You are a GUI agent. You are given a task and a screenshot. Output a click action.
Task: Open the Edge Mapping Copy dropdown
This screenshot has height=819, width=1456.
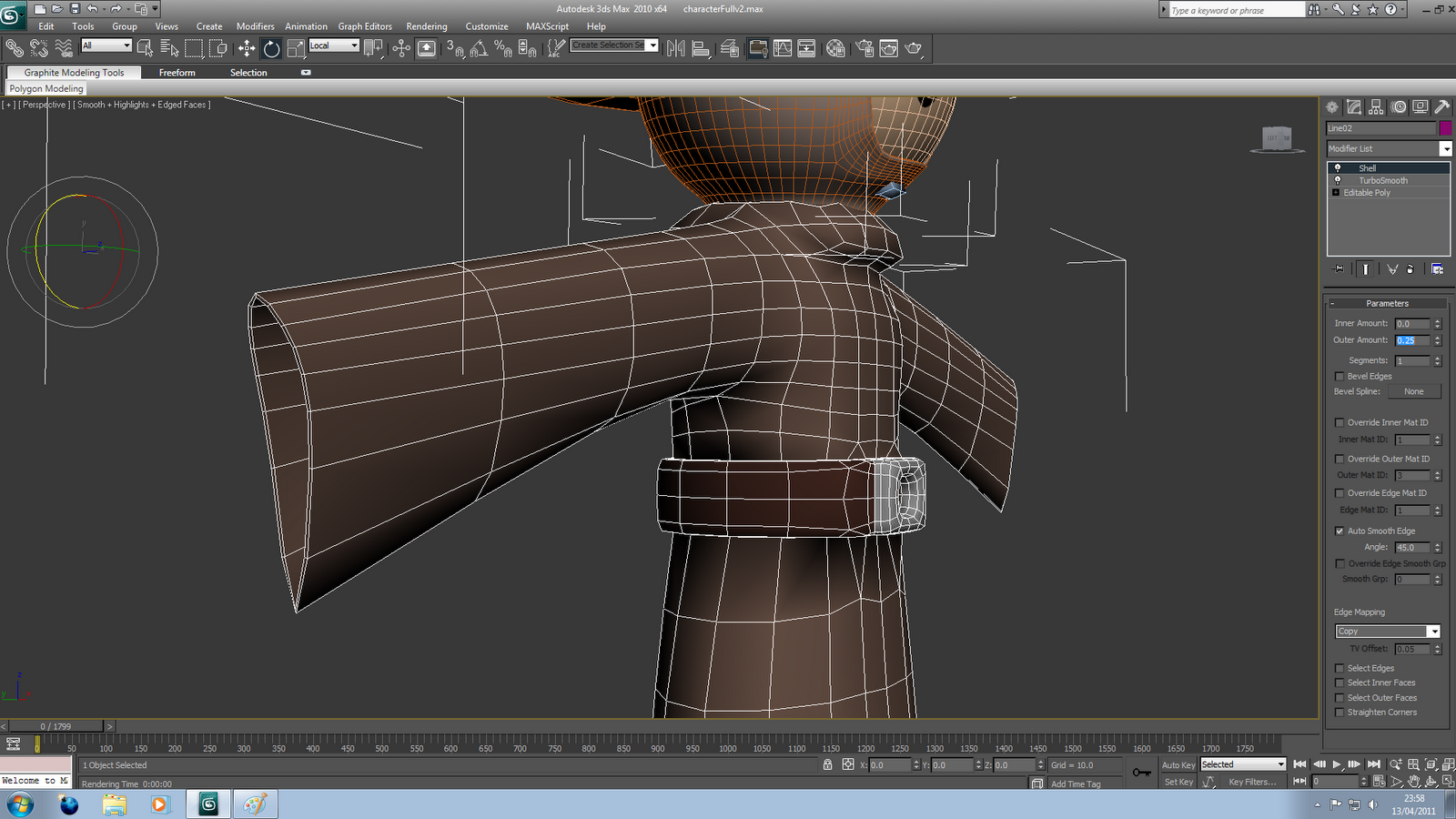[x=1435, y=631]
